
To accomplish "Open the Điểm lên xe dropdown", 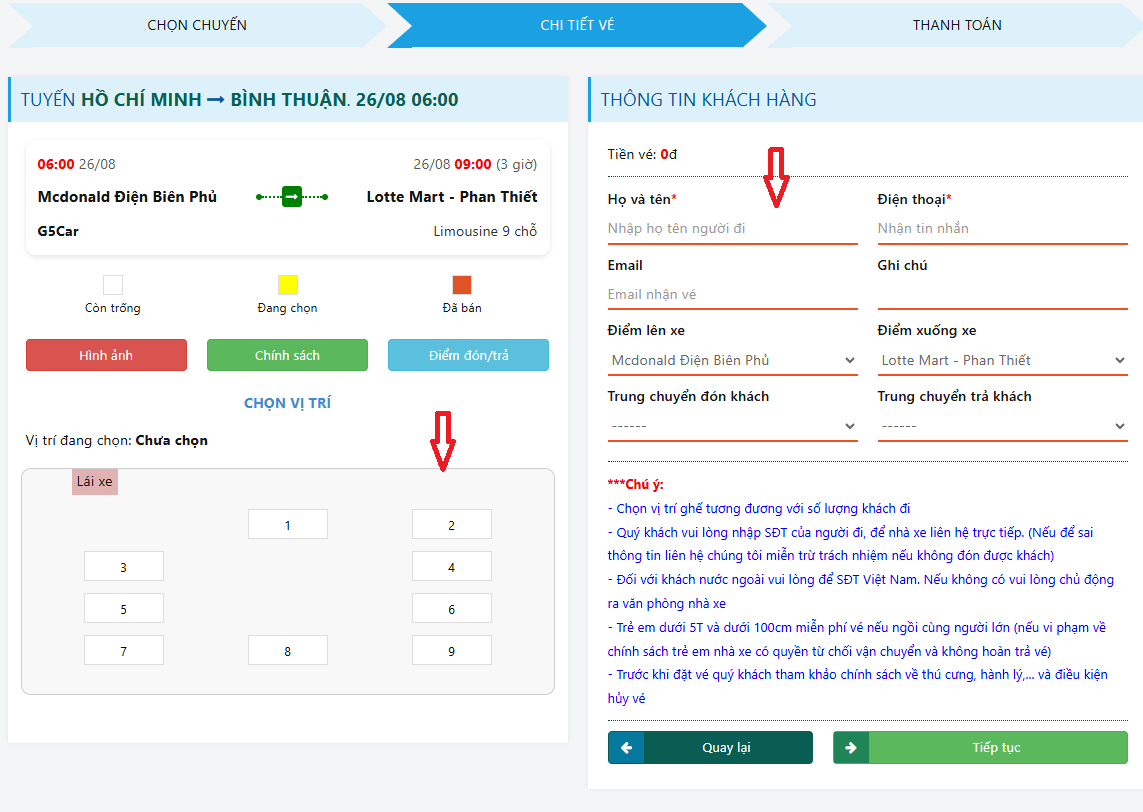I will coord(732,361).
